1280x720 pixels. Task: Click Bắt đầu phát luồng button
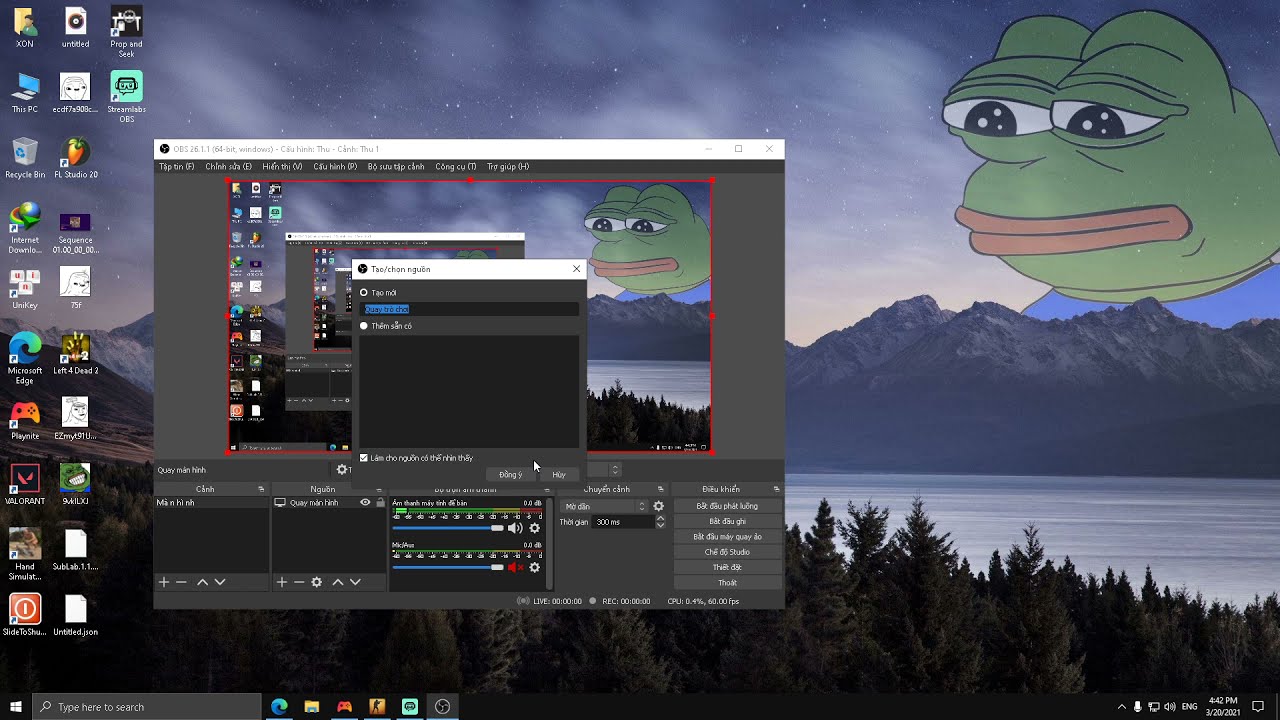(x=727, y=506)
